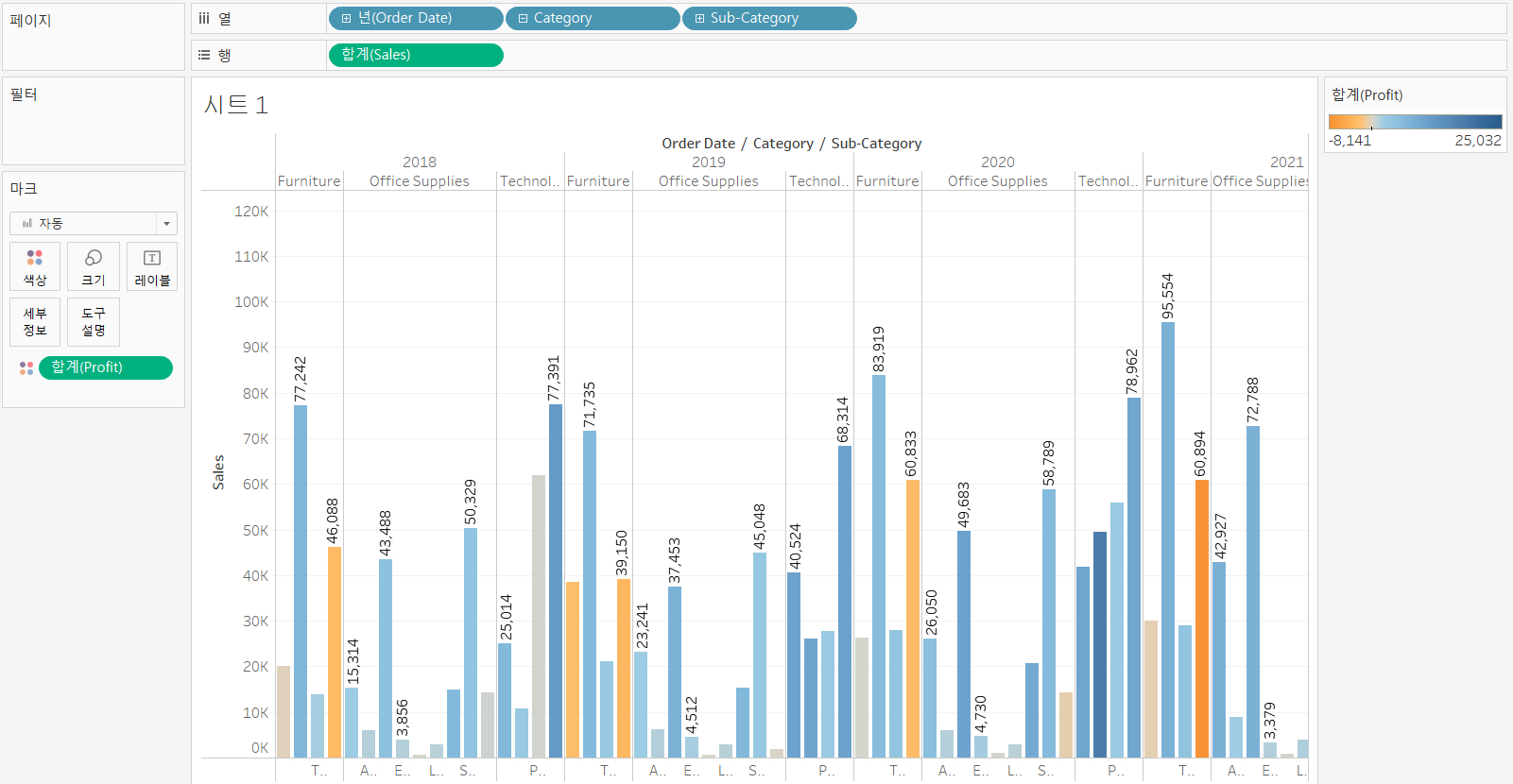Click the 2020 year header
The width and height of the screenshot is (1513, 784).
pyautogui.click(x=998, y=162)
